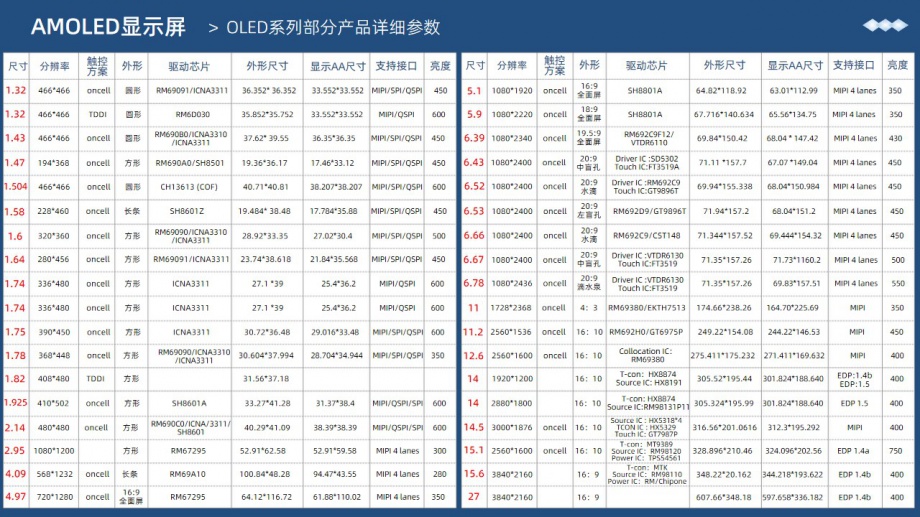Click the RM6D030 driver chip cell

[189, 114]
